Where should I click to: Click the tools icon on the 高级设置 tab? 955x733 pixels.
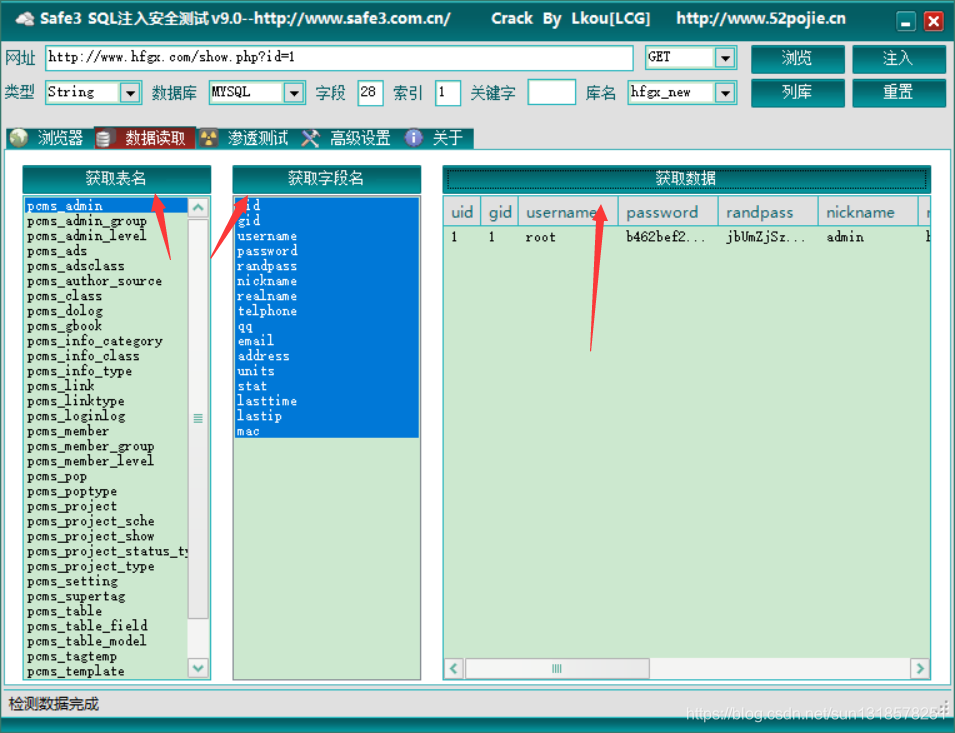[311, 138]
